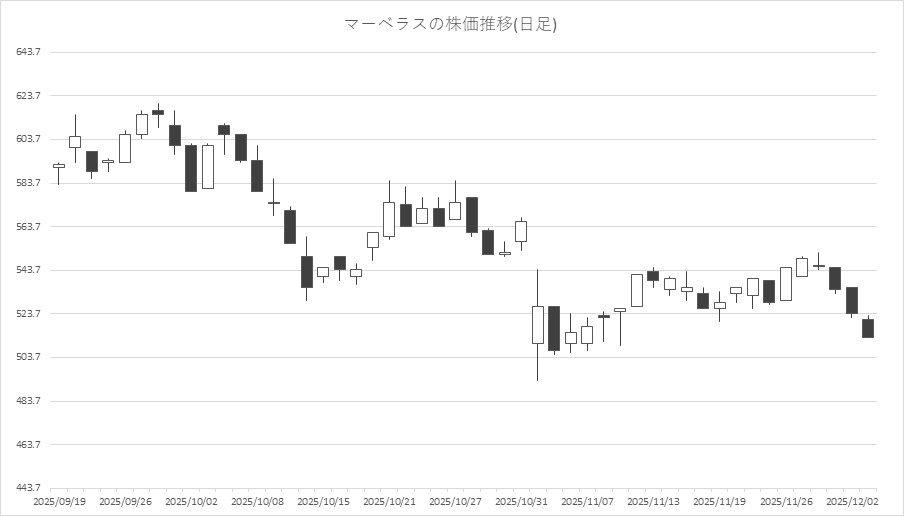
Task: Click the 443.7 label at the axis bottom
Action: [29, 488]
